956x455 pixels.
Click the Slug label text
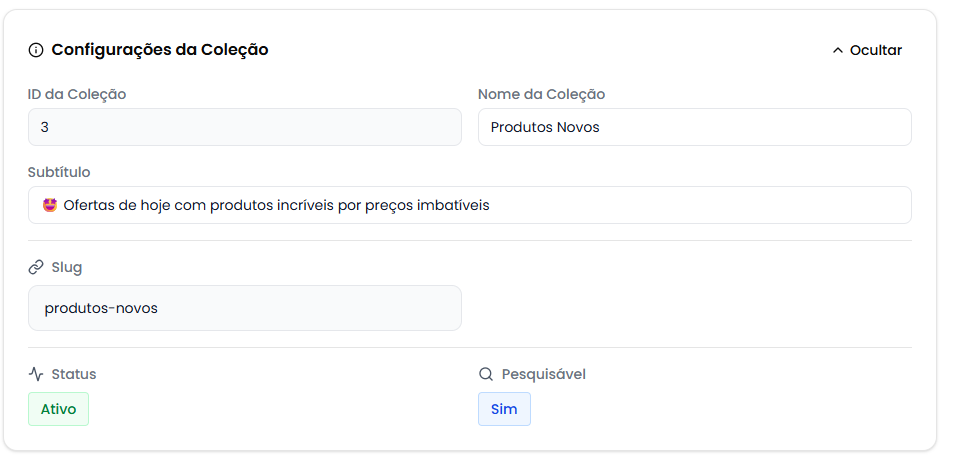[x=67, y=267]
